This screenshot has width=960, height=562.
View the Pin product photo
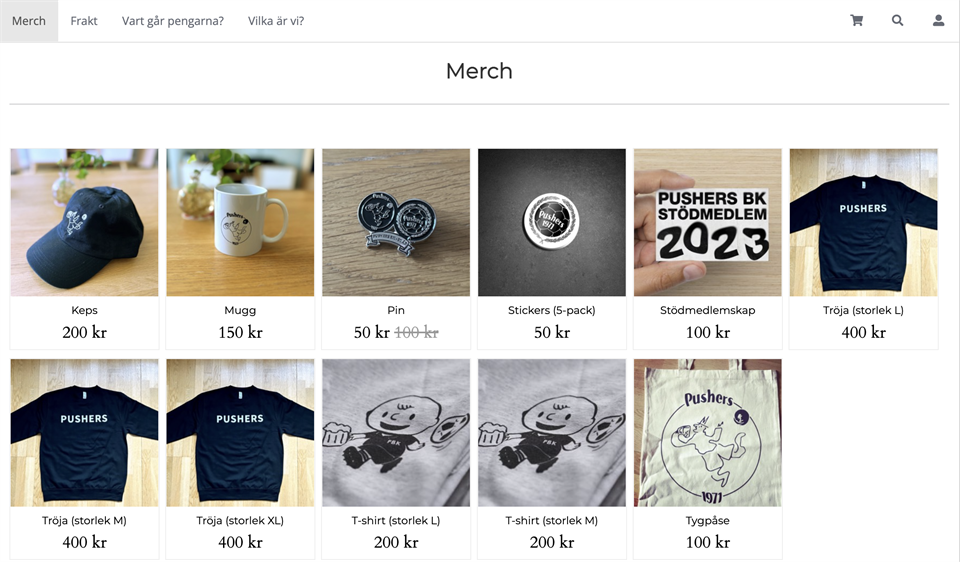pos(396,222)
